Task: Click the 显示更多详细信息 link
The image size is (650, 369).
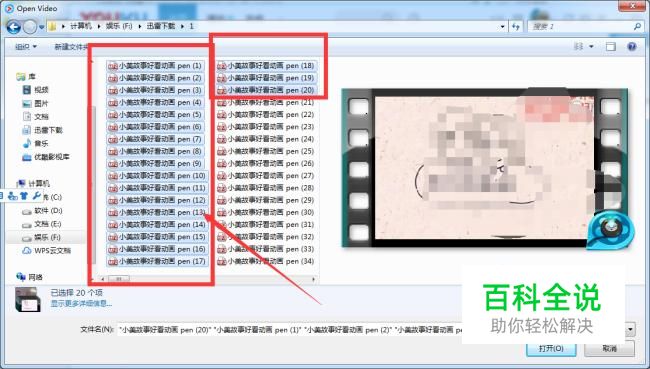Action: pos(81,304)
